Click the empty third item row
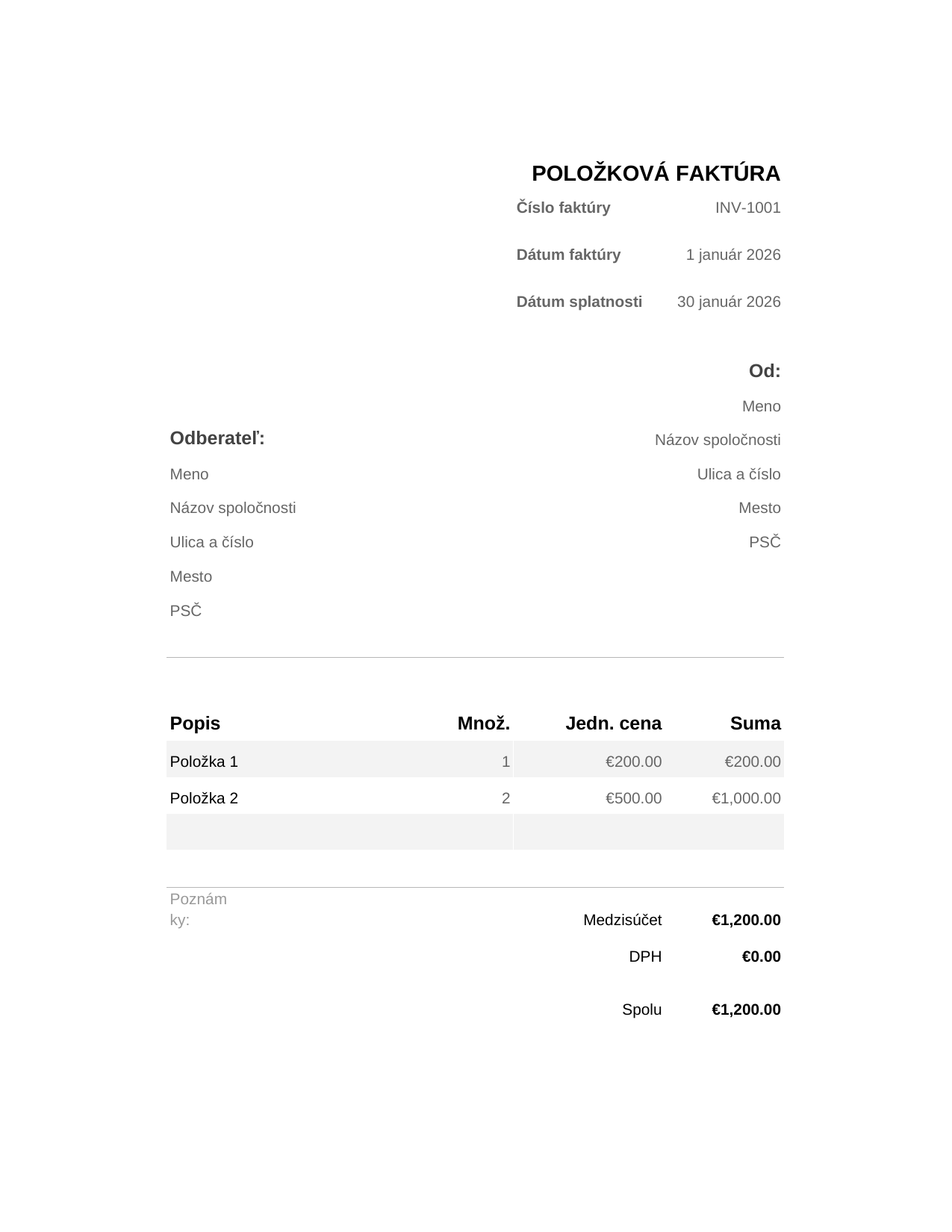This screenshot has width=952, height=1232. pyautogui.click(x=475, y=832)
